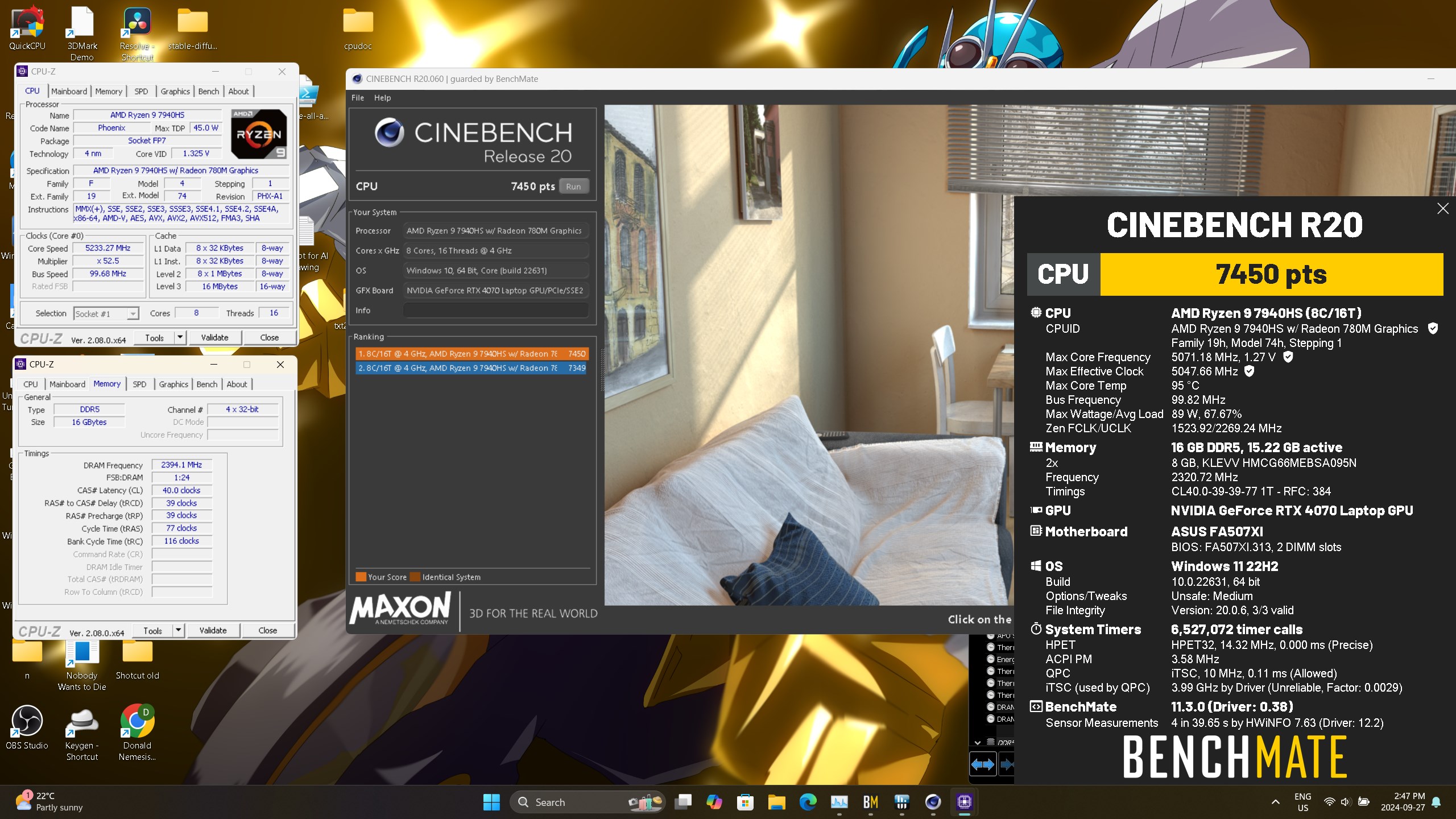Click Close in the top CPU-Z window
This screenshot has height=819, width=1456.
coord(269,338)
